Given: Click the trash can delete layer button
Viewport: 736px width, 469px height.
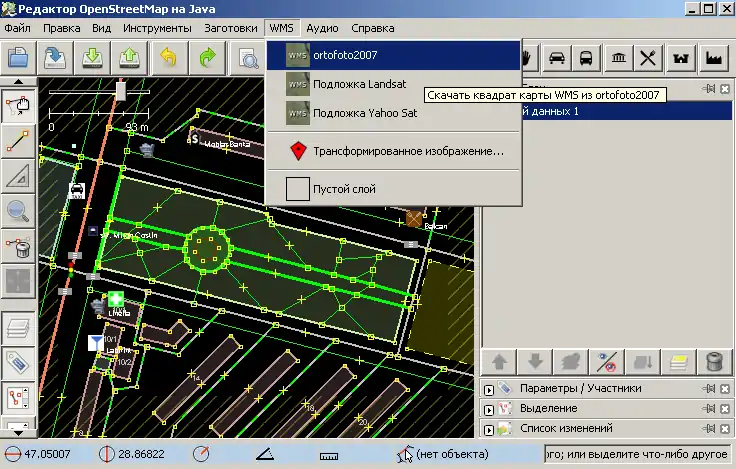Looking at the screenshot, I should click(714, 361).
